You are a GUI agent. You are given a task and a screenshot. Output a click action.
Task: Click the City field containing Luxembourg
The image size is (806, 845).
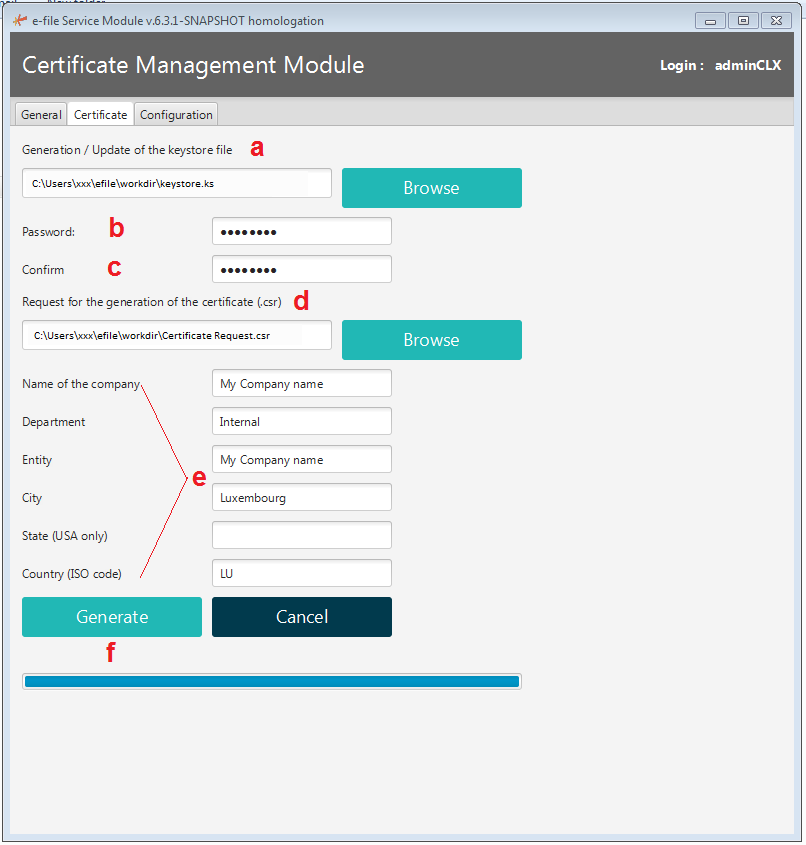(302, 497)
